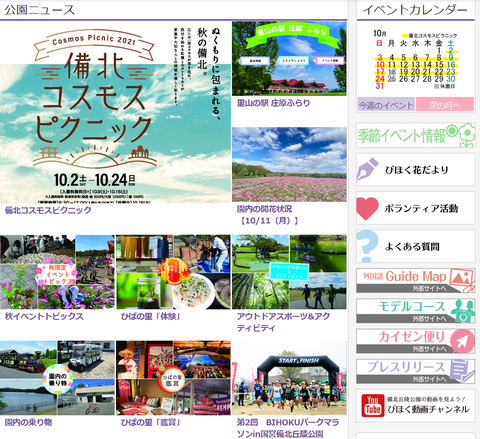
Task: Open 外国語 Guide Map external site
Action: click(416, 280)
